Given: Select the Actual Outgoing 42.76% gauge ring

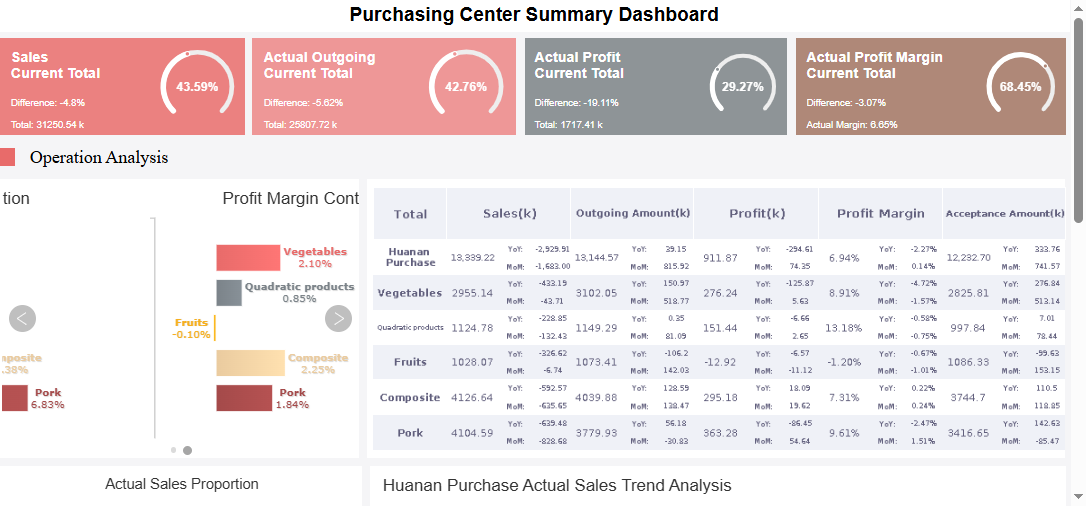Looking at the screenshot, I should tap(466, 86).
